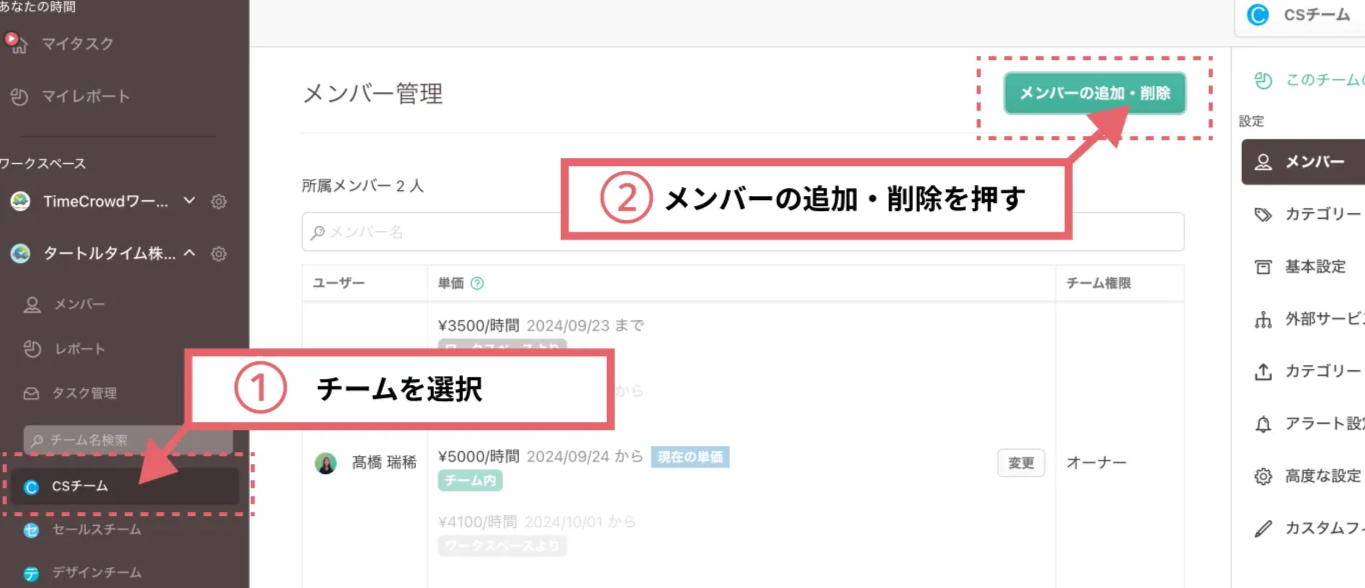Click the gear icon beside TimeCrowd workspace

coord(219,202)
